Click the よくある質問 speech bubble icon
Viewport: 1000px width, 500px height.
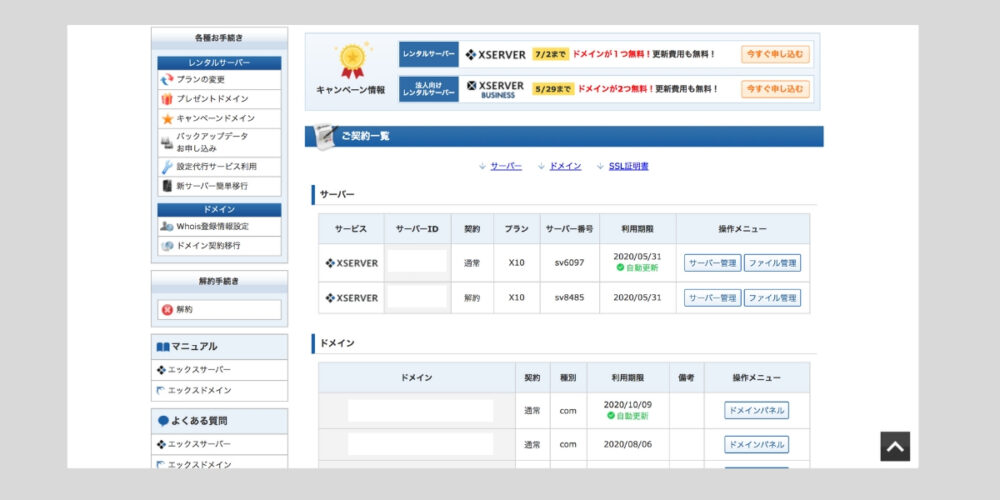click(x=163, y=421)
